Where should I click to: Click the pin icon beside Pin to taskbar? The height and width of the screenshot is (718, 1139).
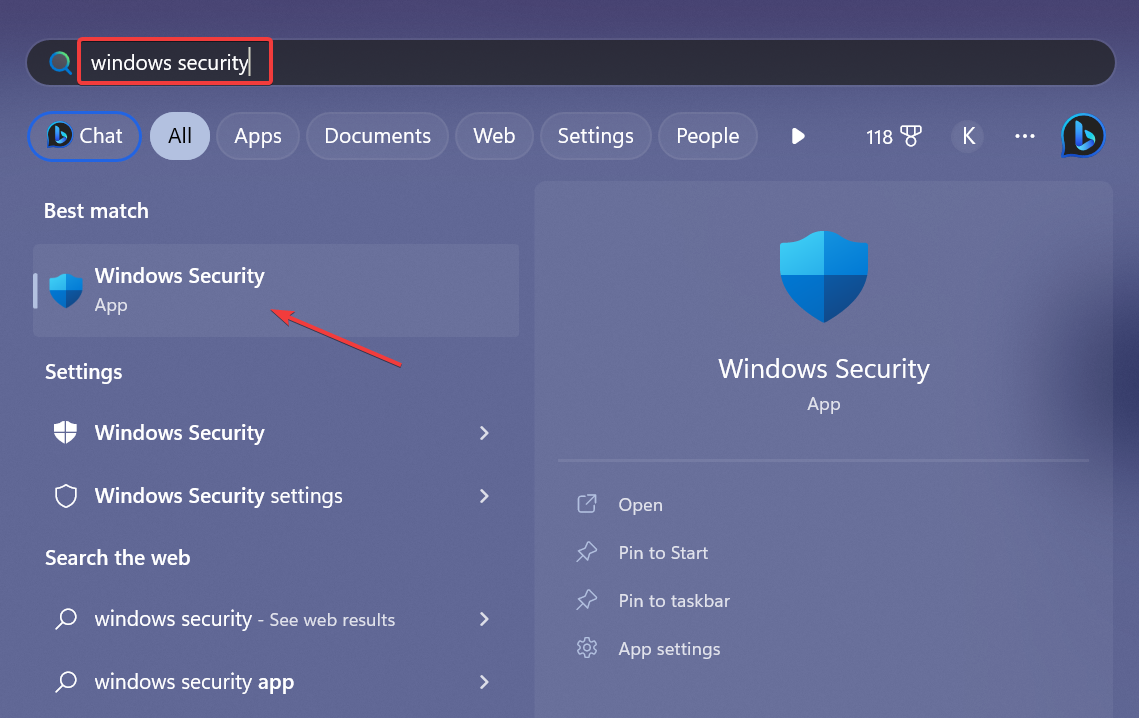(x=587, y=600)
